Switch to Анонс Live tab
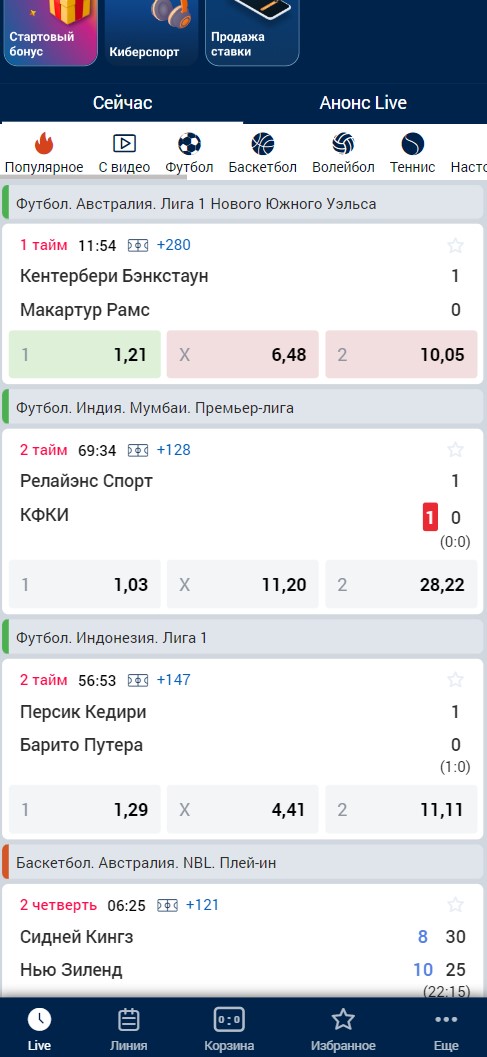 point(363,102)
